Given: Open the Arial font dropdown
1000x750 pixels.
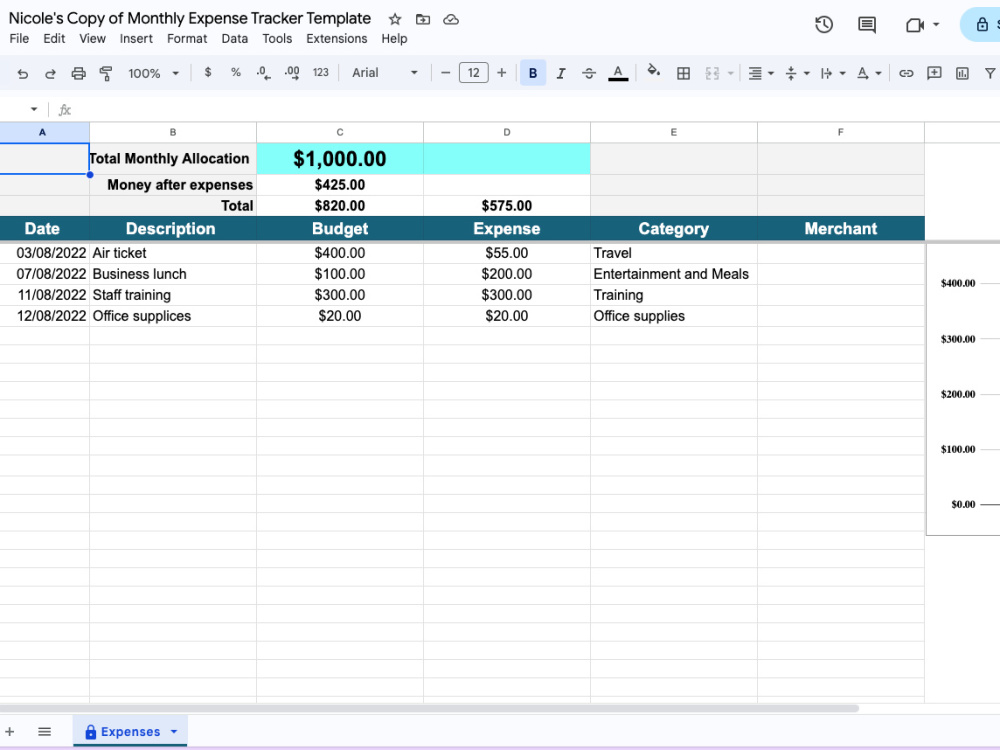Looking at the screenshot, I should coord(385,73).
